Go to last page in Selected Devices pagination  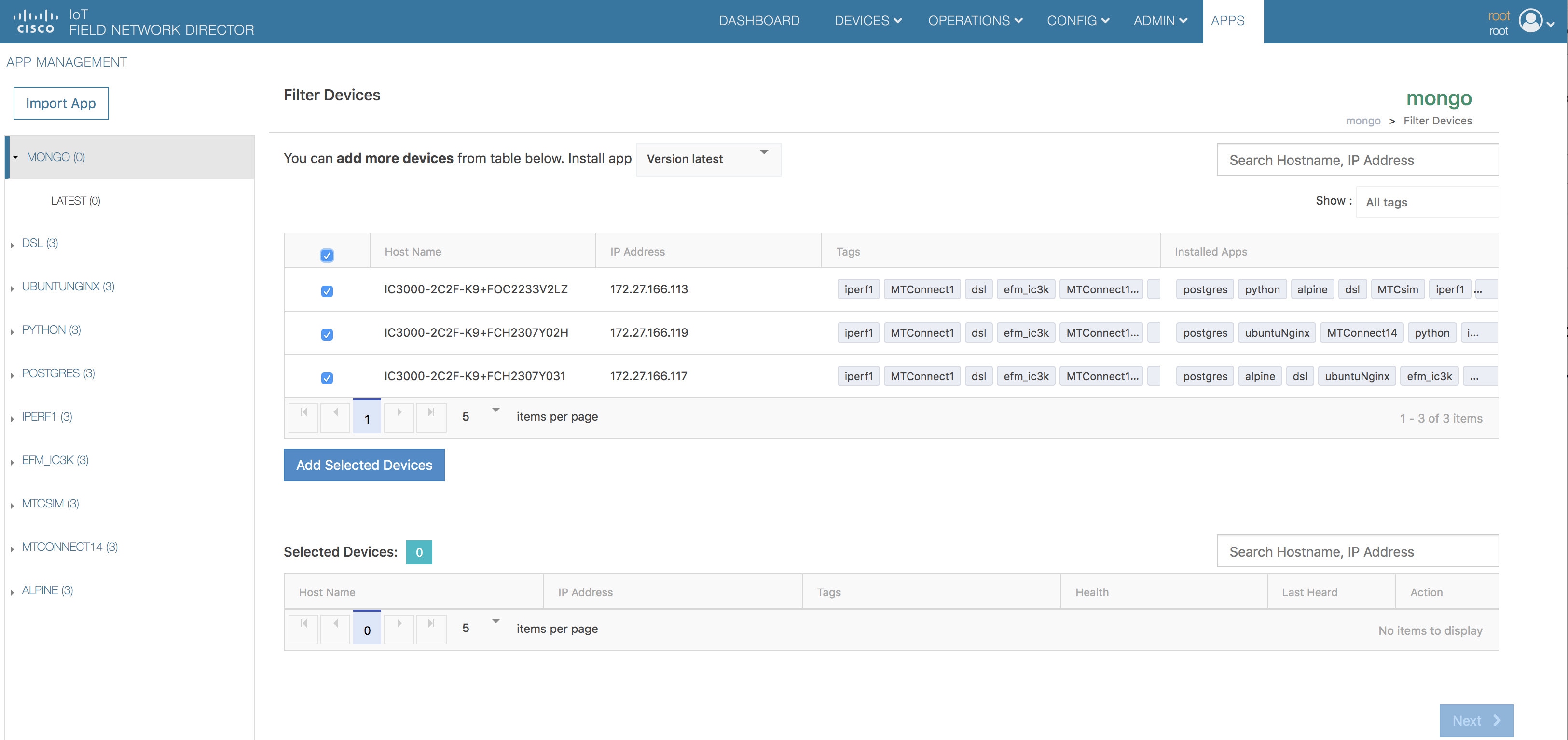click(431, 629)
